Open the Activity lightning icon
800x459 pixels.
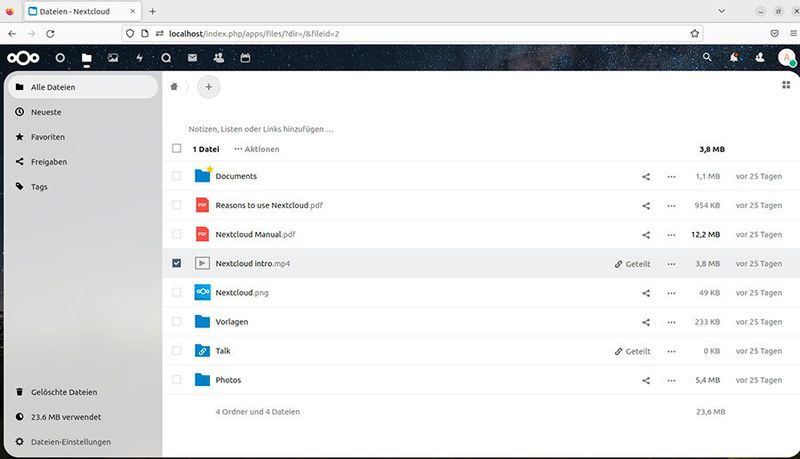point(139,58)
